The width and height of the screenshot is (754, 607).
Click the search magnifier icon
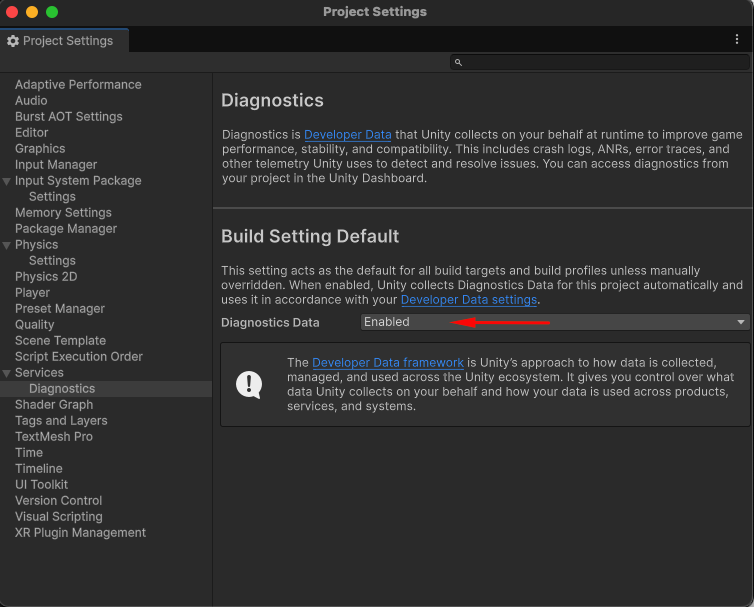click(458, 63)
